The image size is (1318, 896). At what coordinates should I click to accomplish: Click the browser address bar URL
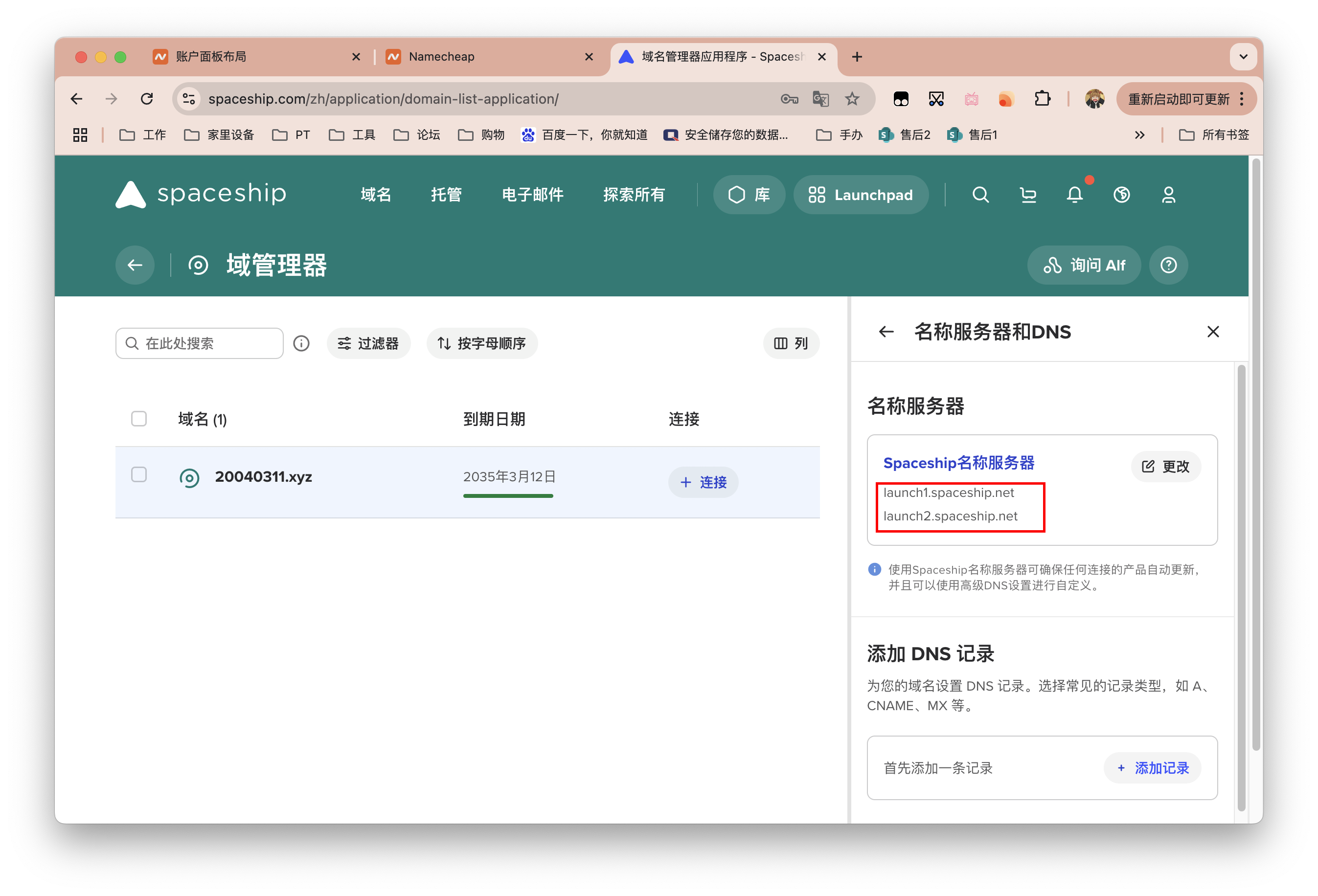pyautogui.click(x=384, y=99)
